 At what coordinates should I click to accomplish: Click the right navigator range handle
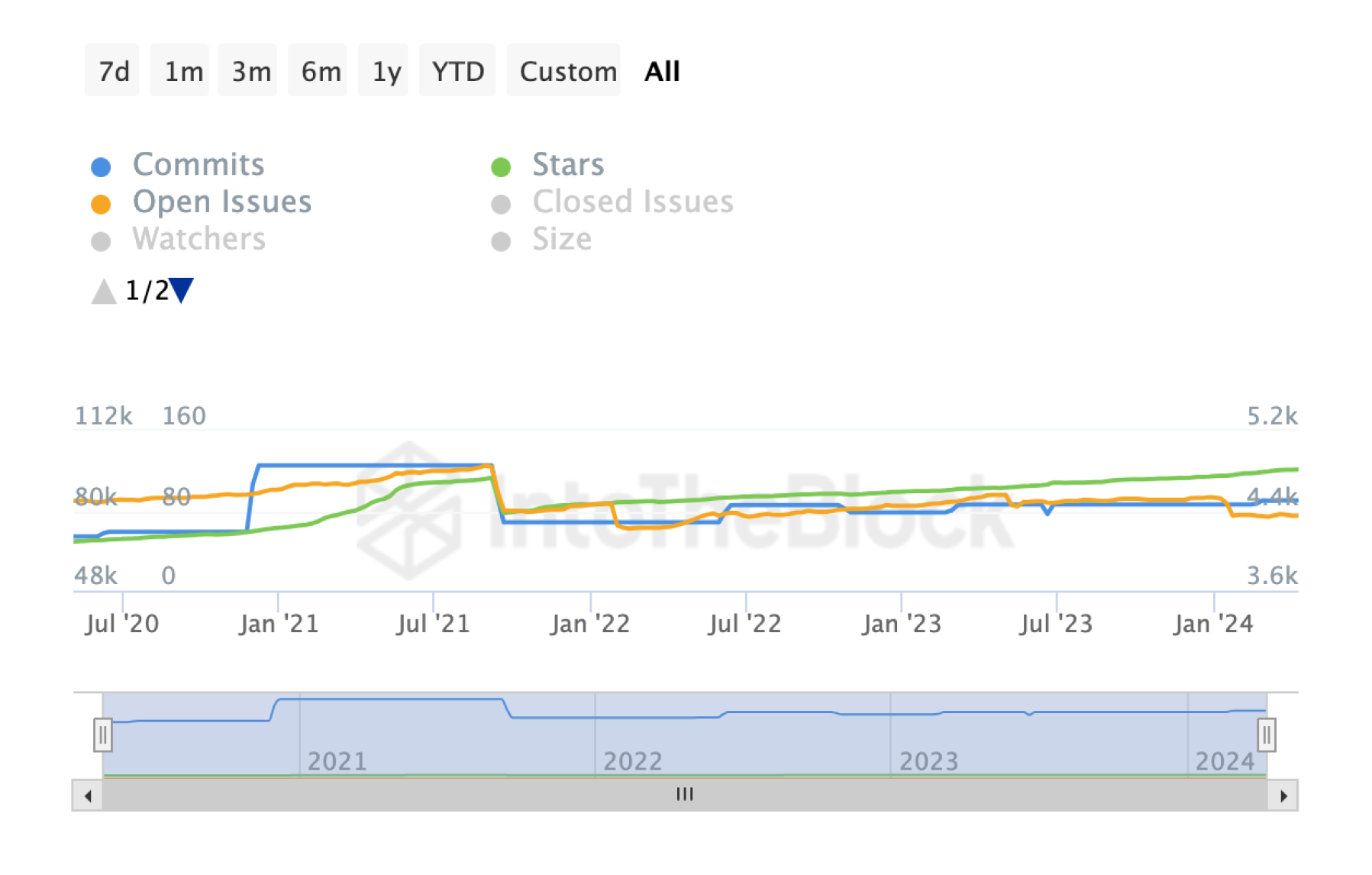[1267, 735]
